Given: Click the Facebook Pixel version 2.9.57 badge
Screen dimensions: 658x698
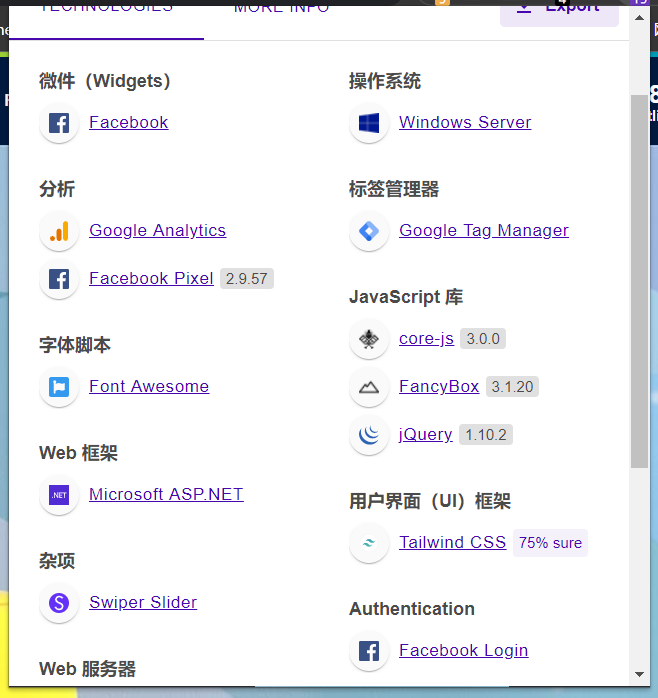Looking at the screenshot, I should 247,279.
